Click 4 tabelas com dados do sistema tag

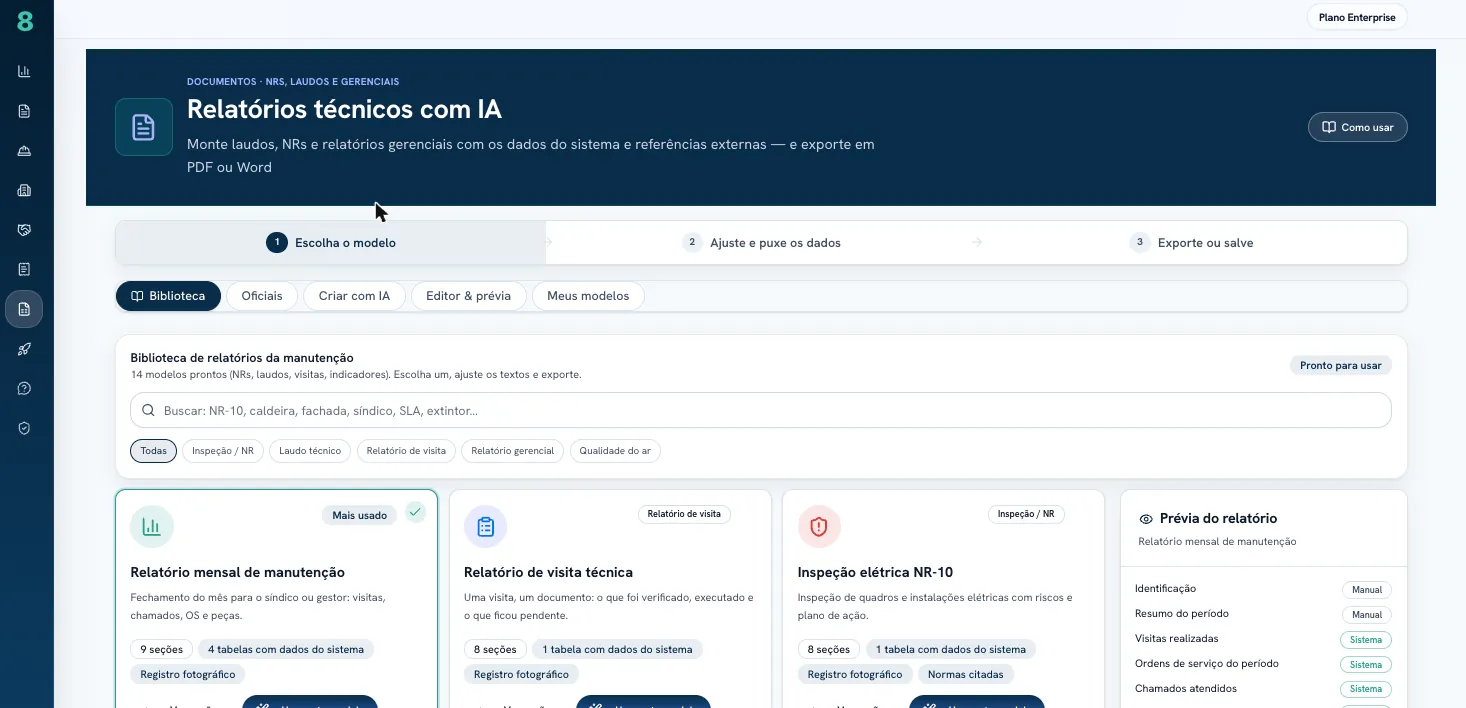[x=286, y=649]
